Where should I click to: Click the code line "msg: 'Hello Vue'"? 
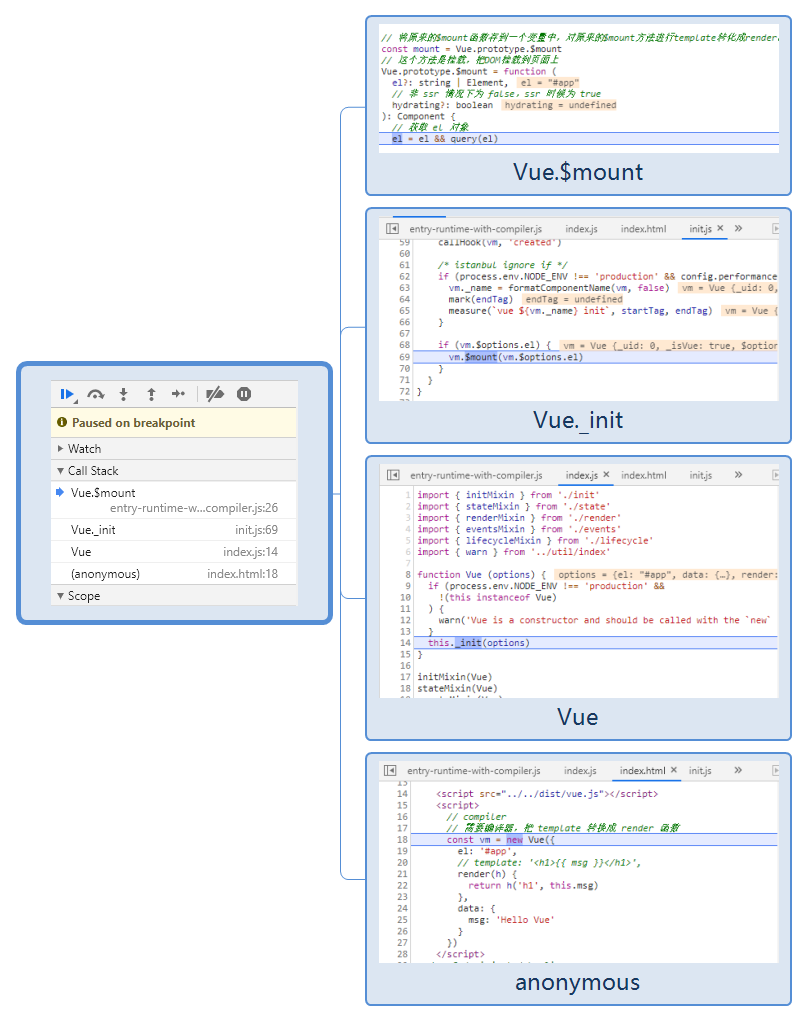point(511,920)
